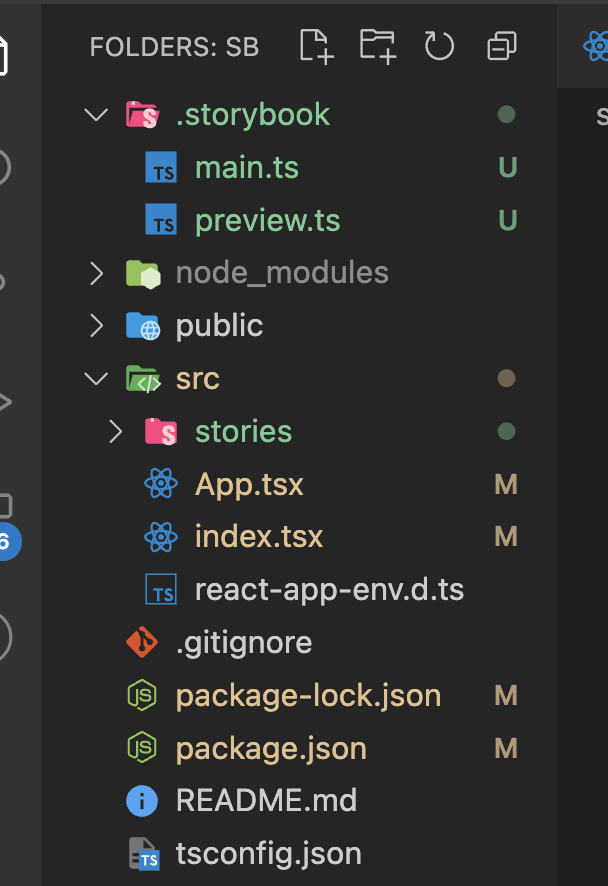Open preview.ts file
608x886 pixels.
coord(268,221)
